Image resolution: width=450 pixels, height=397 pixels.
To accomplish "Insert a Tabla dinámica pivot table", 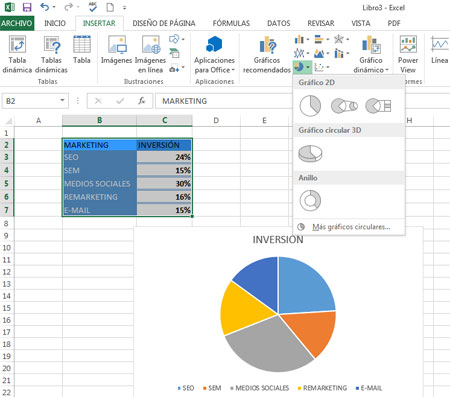I will coord(17,54).
